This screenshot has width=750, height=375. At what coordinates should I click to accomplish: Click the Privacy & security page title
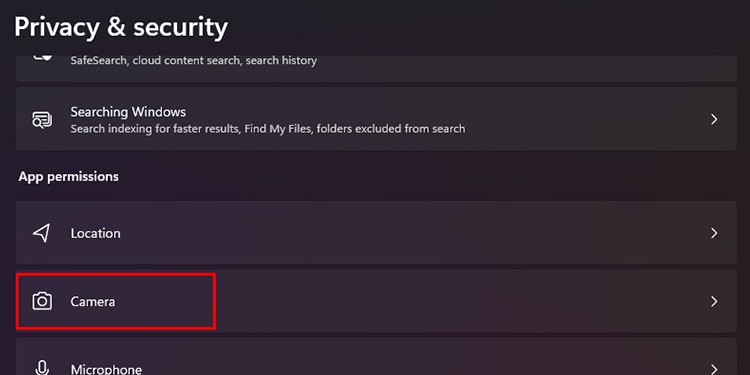[121, 27]
